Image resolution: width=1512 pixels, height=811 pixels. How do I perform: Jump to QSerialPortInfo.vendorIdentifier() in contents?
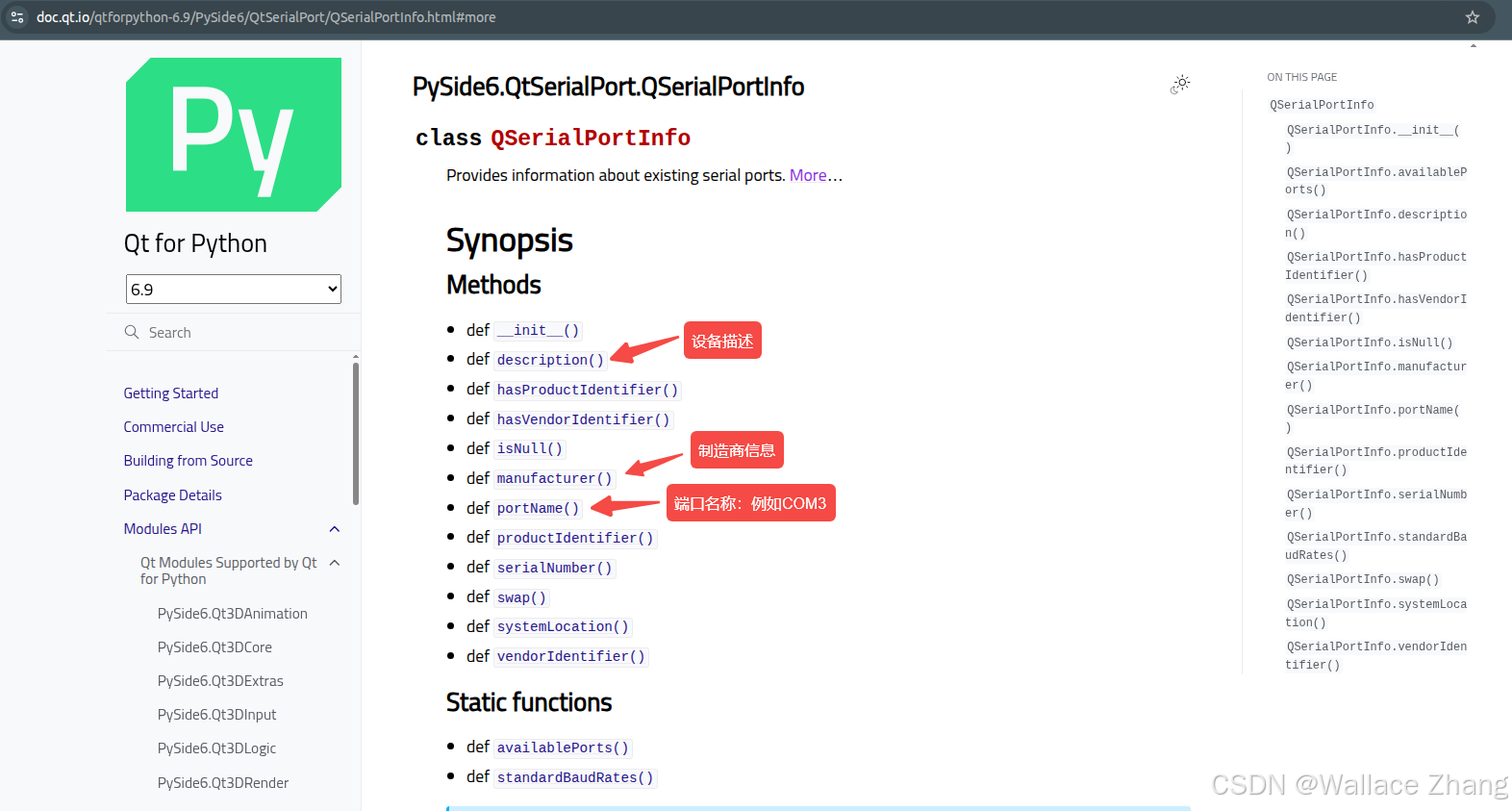click(x=1376, y=655)
